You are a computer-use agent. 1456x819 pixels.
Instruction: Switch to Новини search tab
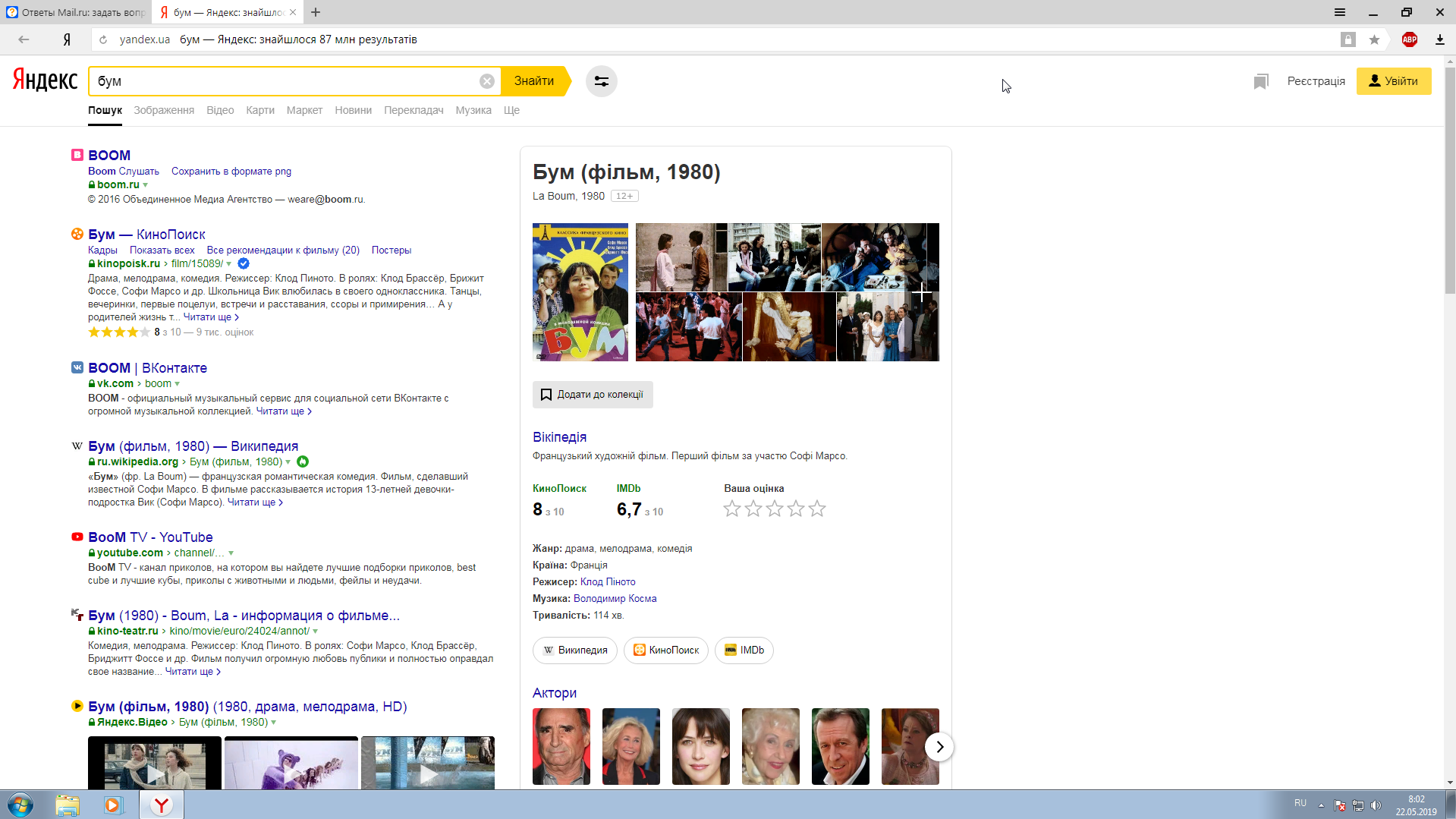coord(354,110)
